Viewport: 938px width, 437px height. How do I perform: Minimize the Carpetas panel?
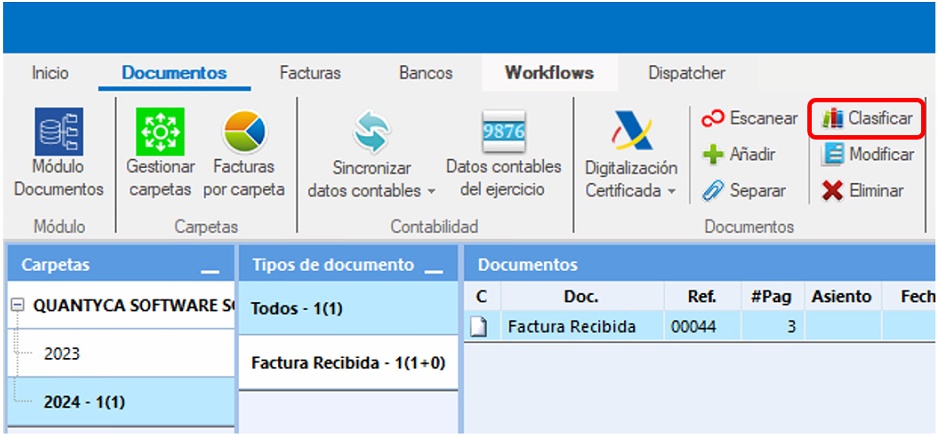[x=211, y=271]
